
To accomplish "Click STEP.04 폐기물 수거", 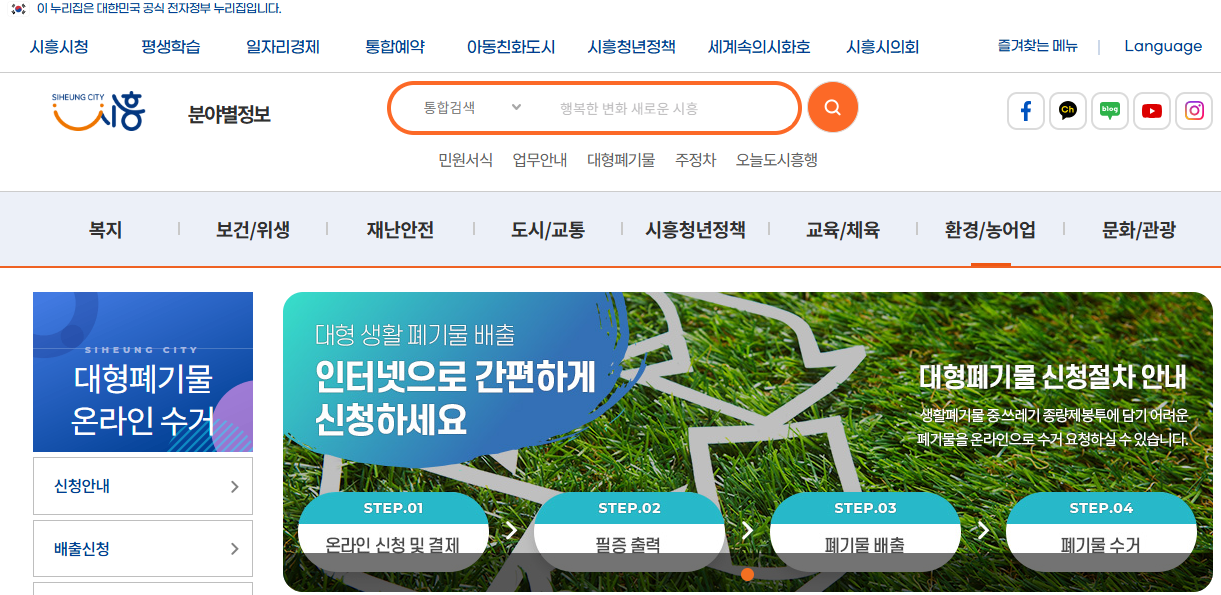I will (1101, 531).
